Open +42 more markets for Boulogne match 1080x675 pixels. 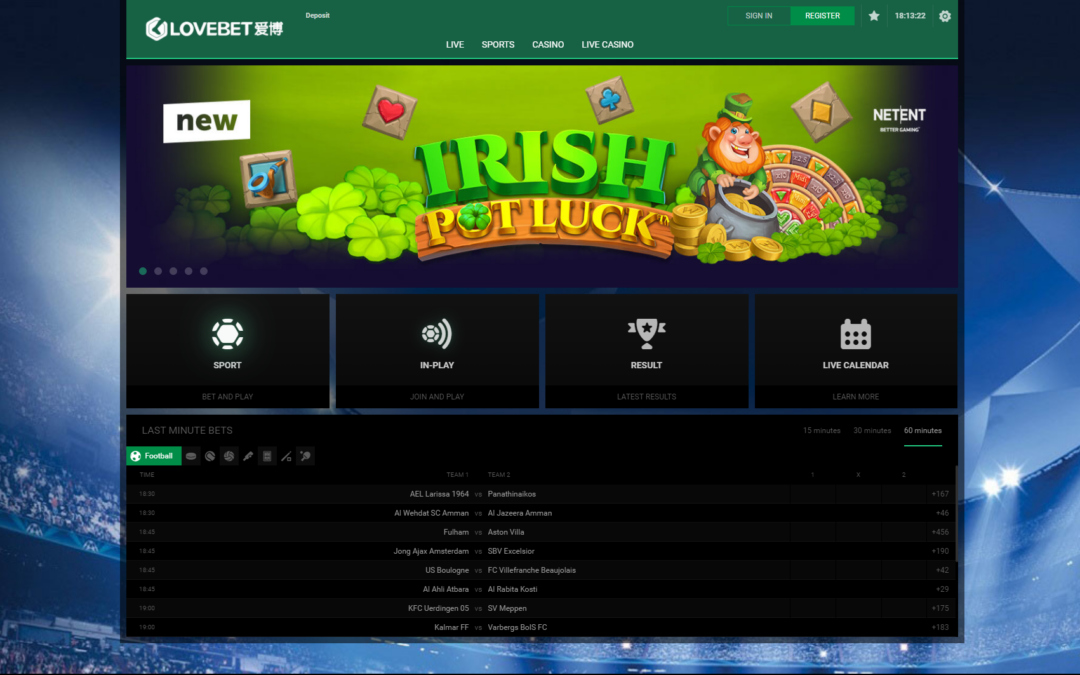[942, 570]
